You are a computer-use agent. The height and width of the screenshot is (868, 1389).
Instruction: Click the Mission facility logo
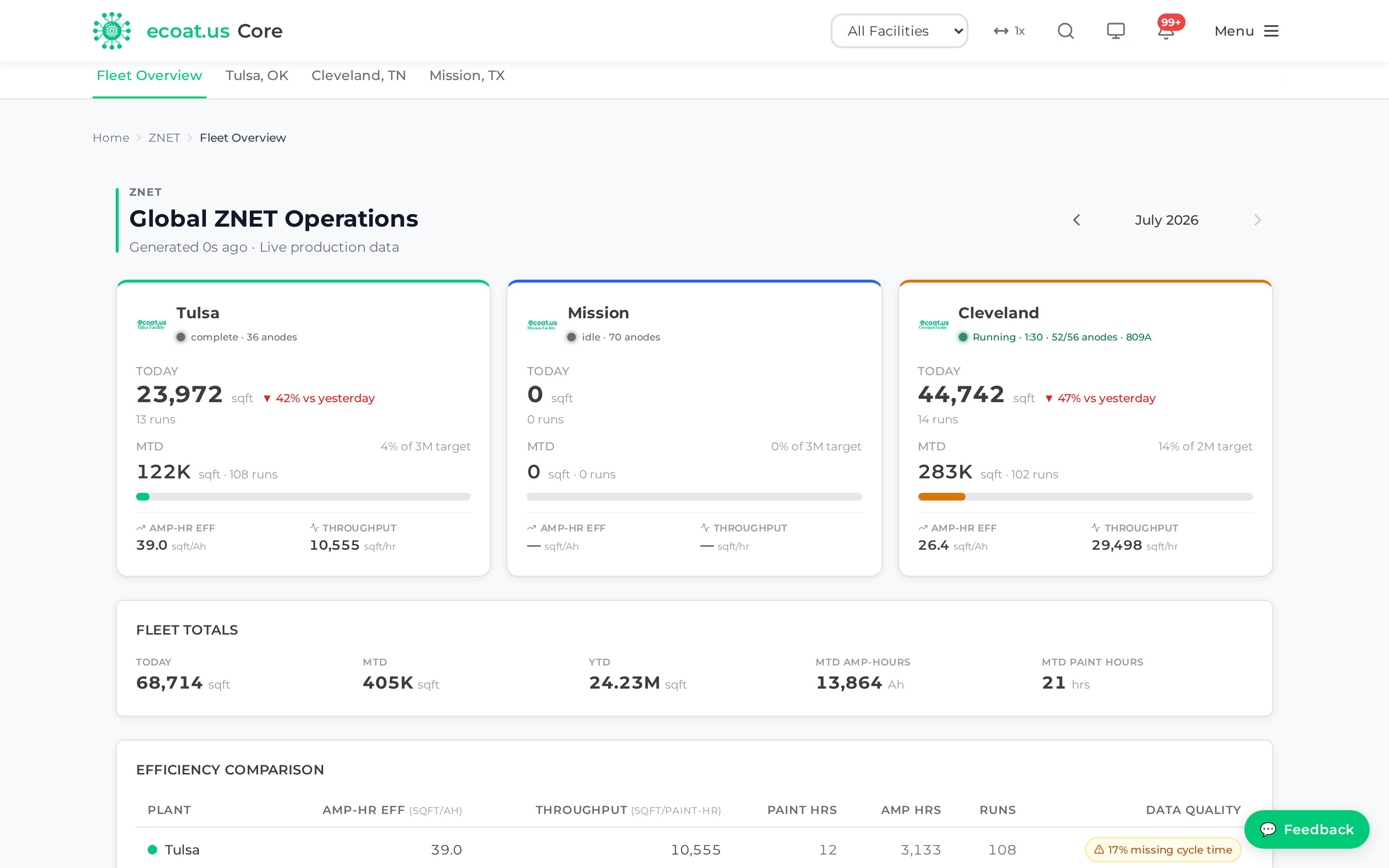[542, 325]
